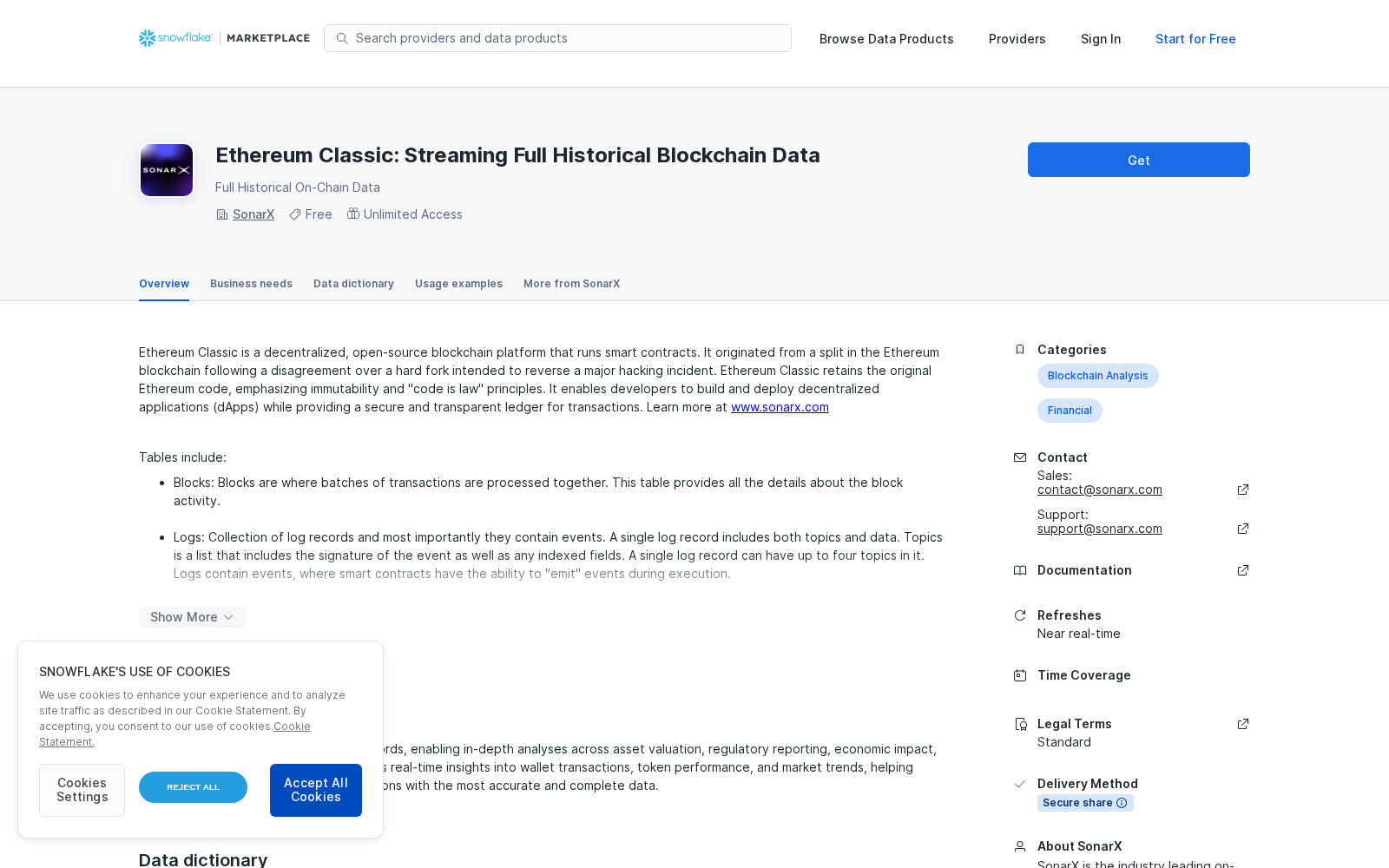Click the Delivery Method checkmark icon
The width and height of the screenshot is (1389, 868).
point(1020,784)
